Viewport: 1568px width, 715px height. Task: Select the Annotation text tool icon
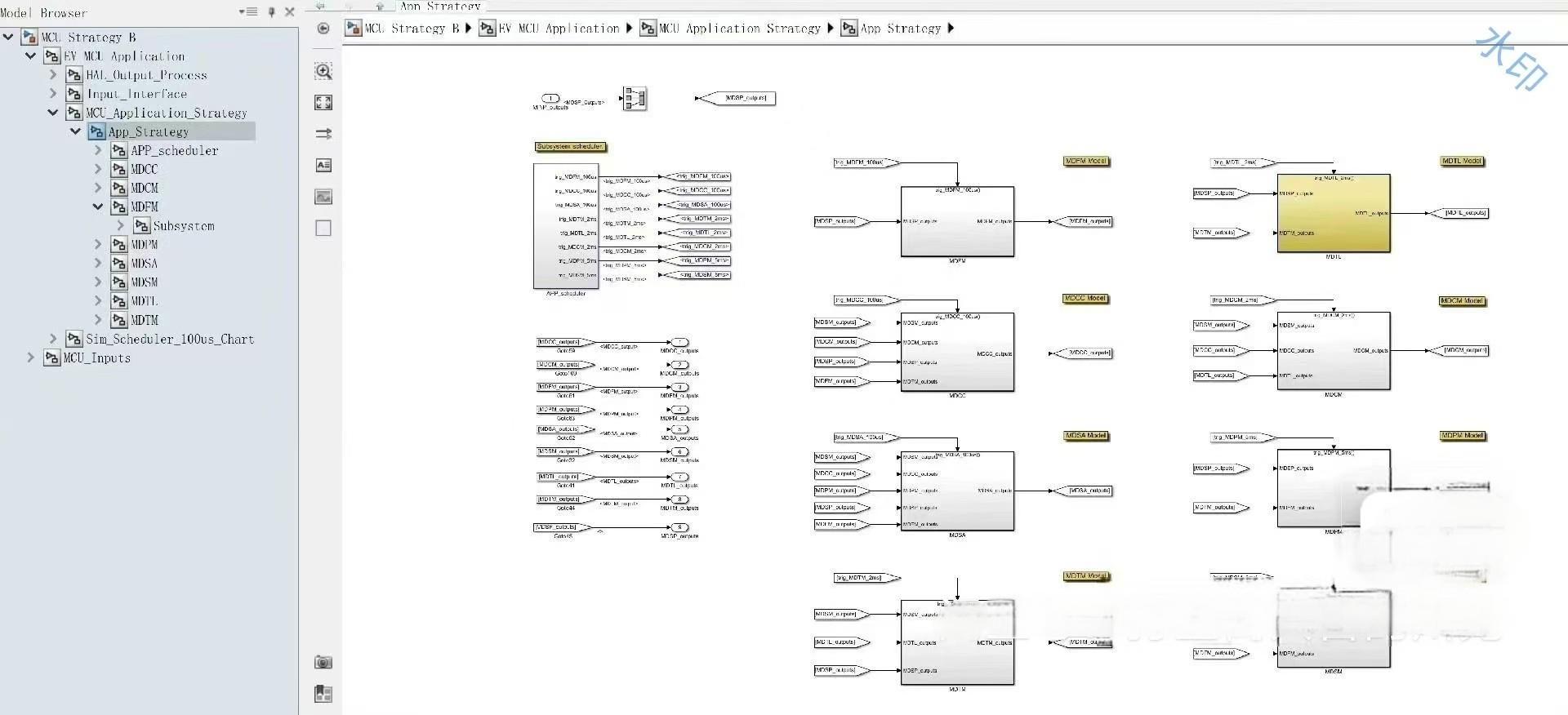(323, 165)
